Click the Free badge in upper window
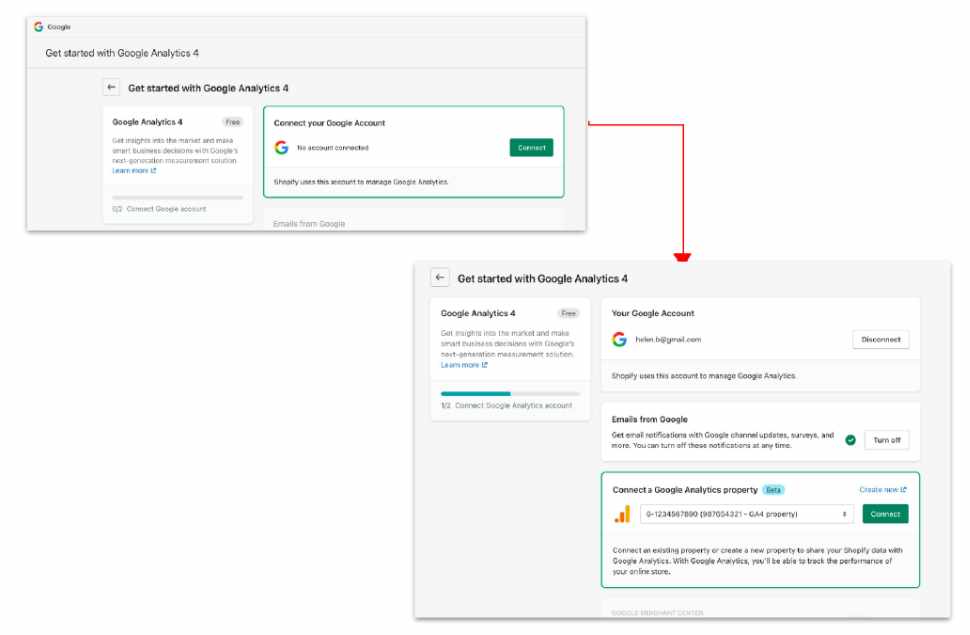Viewport: 970px width, 635px height. (233, 122)
